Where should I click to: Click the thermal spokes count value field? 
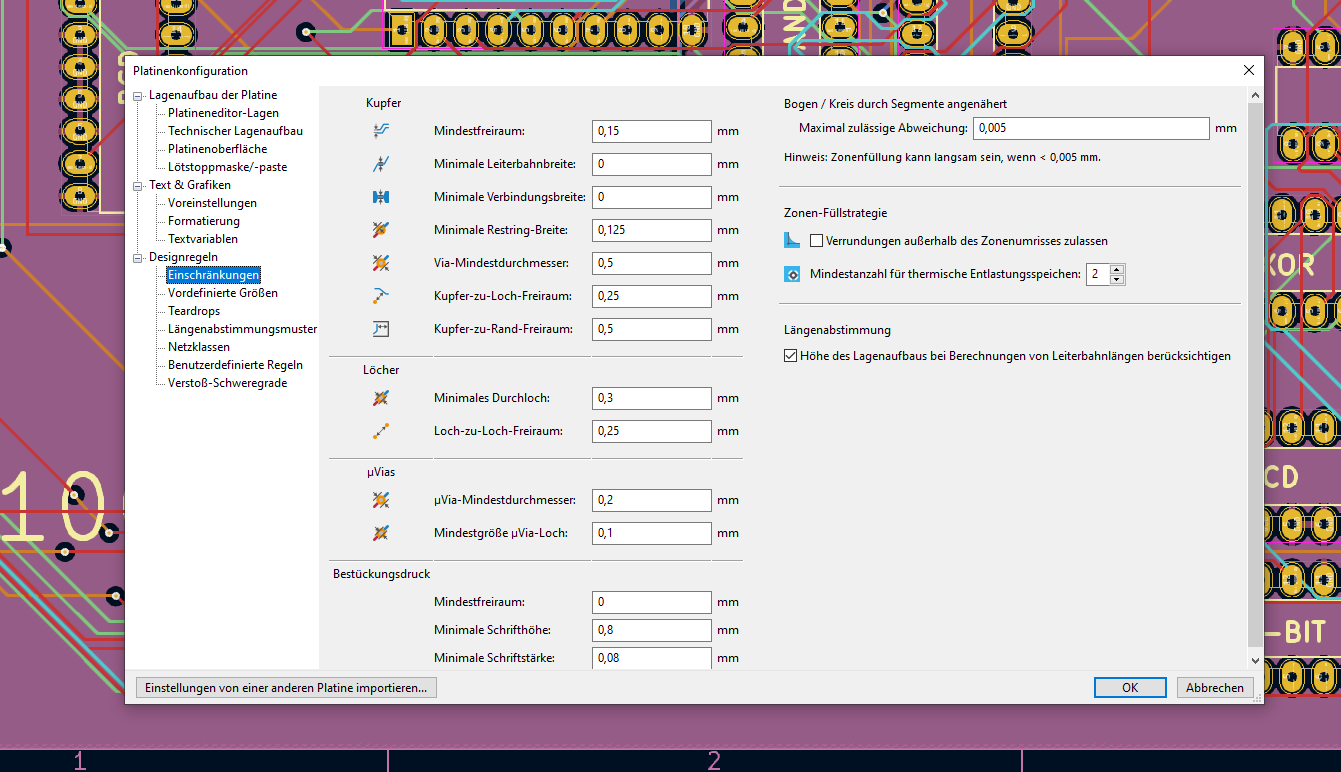[1098, 274]
